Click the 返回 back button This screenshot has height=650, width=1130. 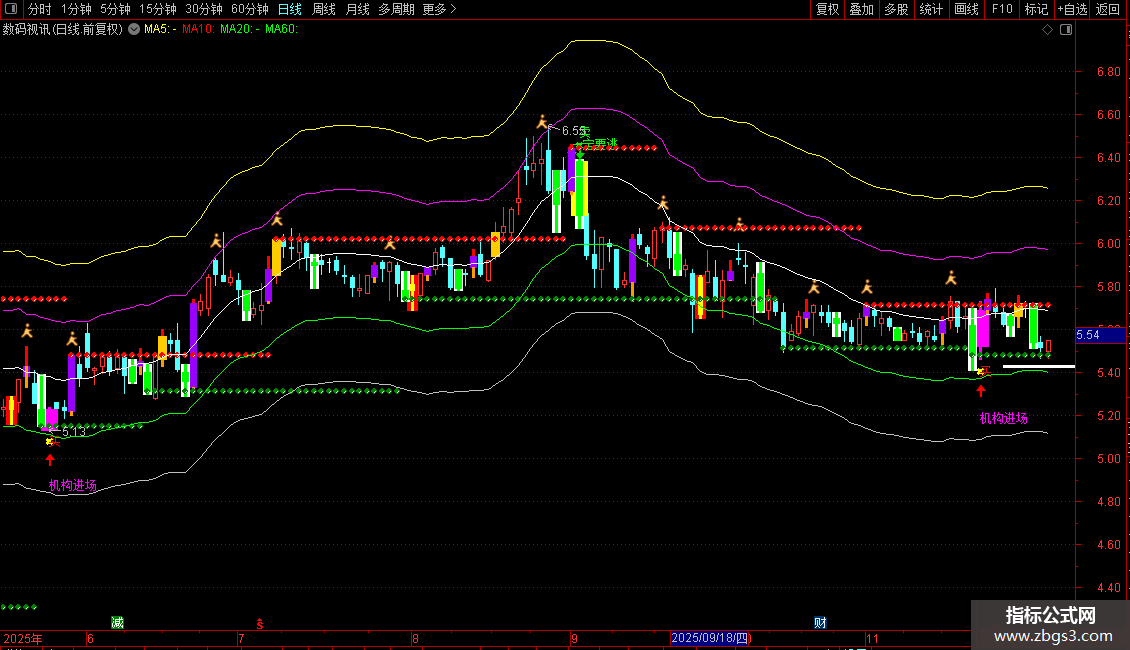[1109, 10]
